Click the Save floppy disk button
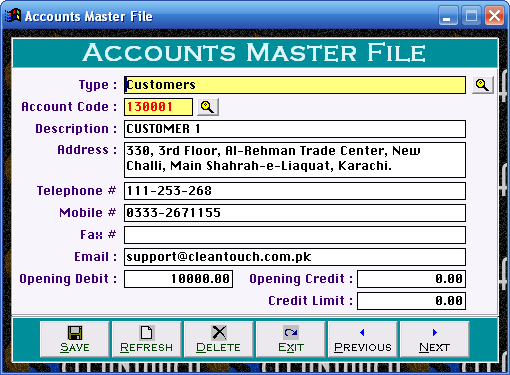Image resolution: width=510 pixels, height=375 pixels. [75, 339]
